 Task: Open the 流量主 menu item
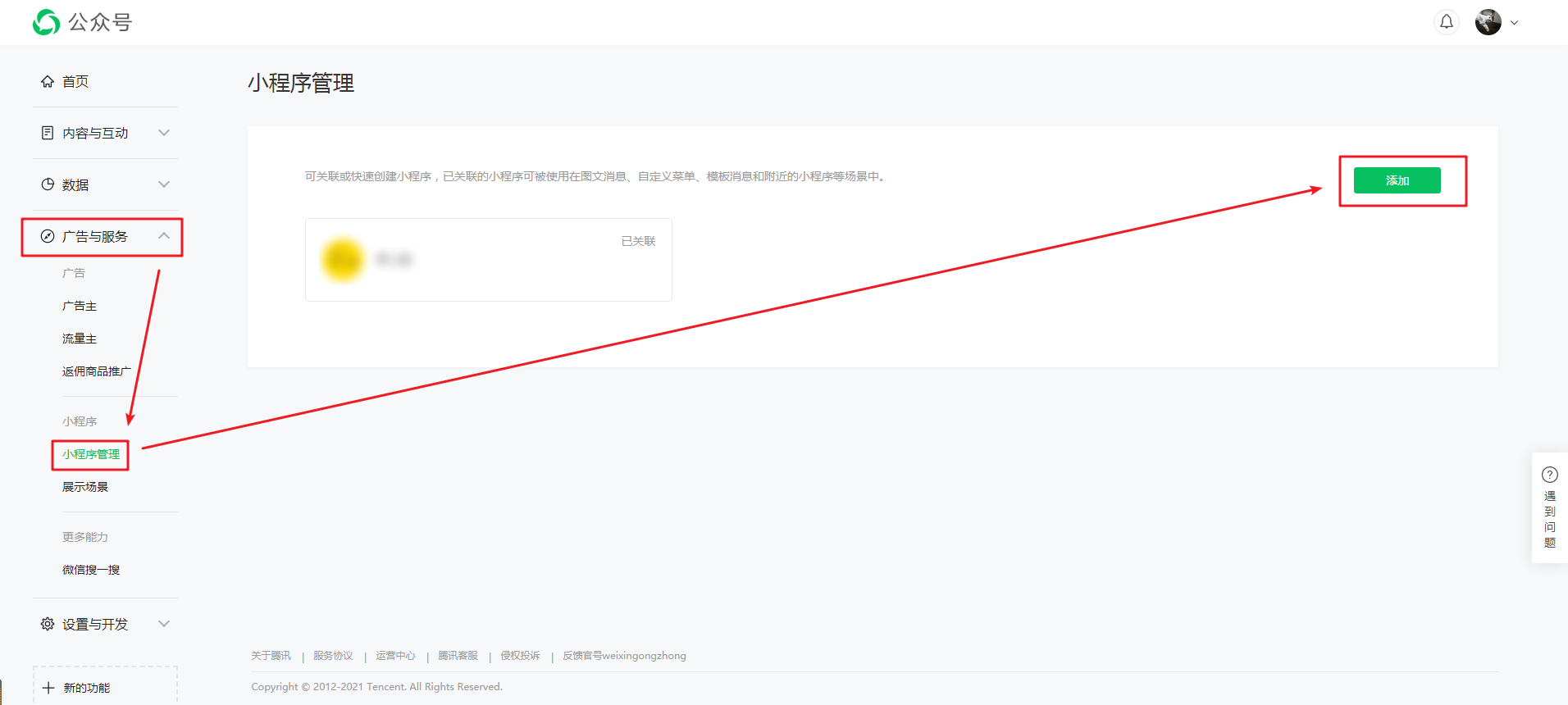[80, 339]
